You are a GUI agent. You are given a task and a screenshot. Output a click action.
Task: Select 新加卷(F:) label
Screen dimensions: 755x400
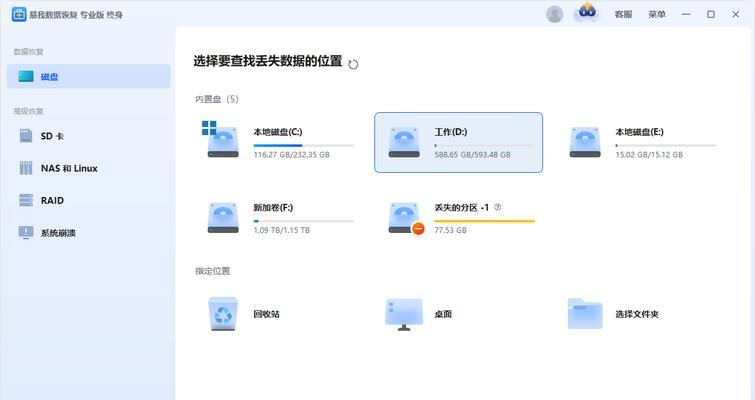(x=273, y=207)
